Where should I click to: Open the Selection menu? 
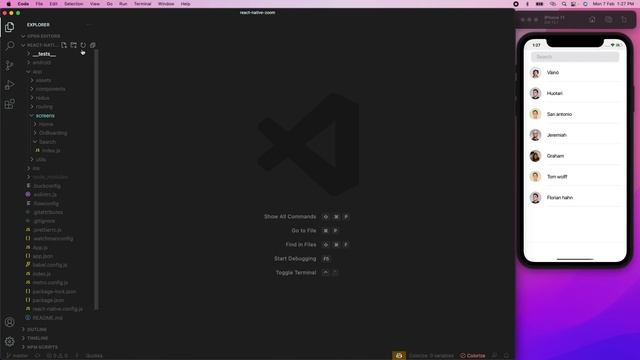coord(73,4)
